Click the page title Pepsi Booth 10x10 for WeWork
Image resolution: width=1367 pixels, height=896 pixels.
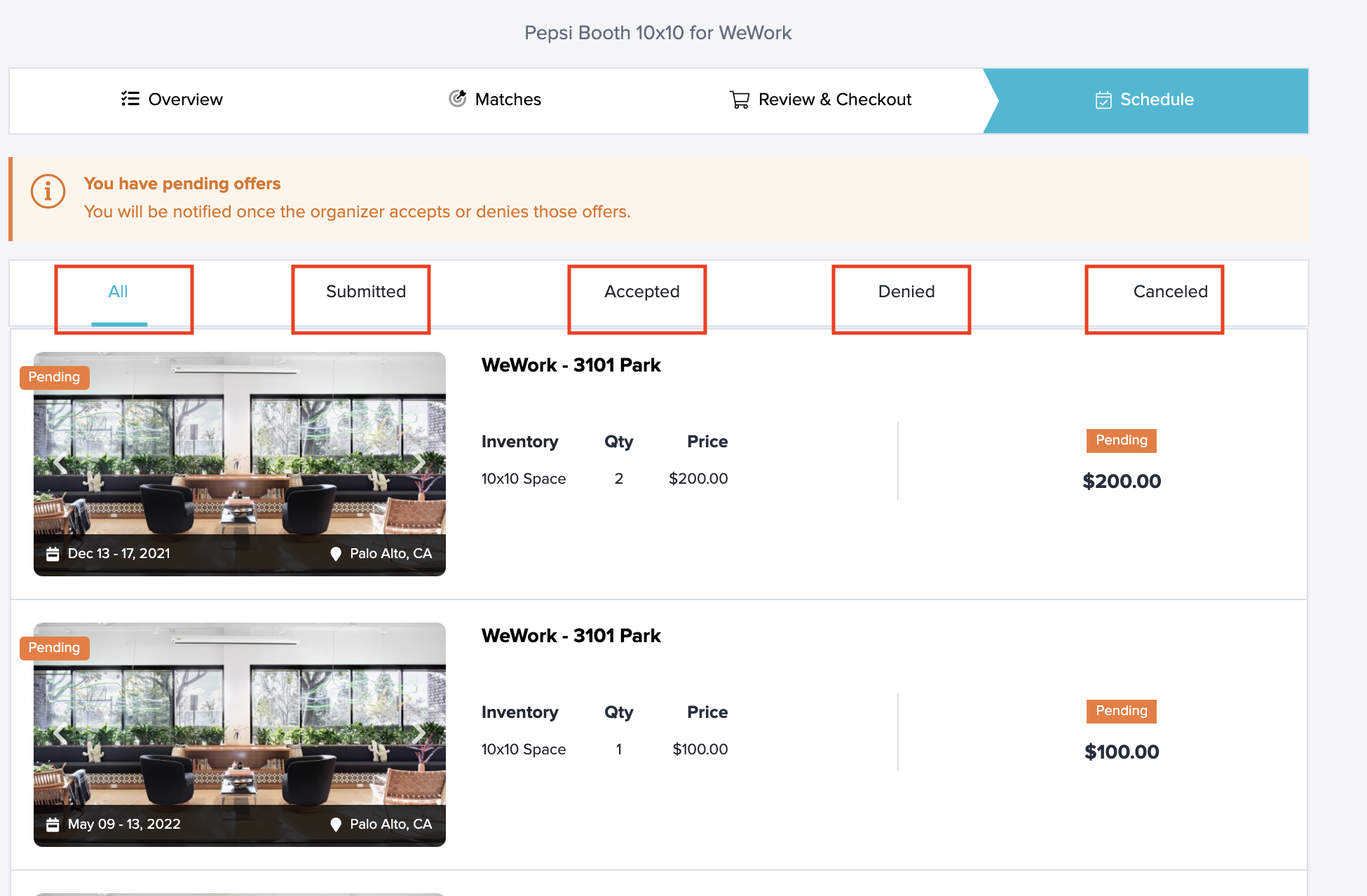[658, 33]
